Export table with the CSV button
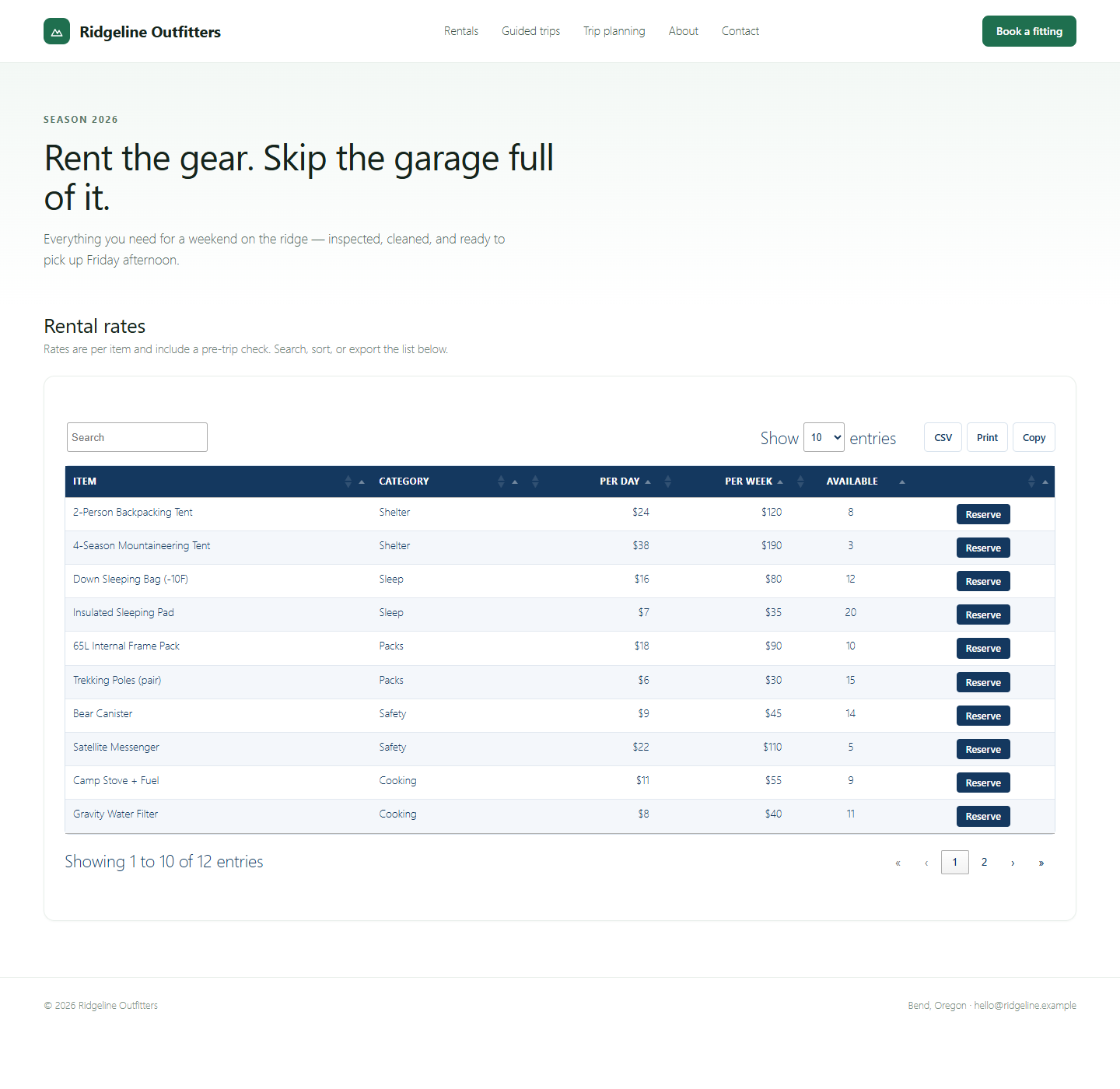The width and height of the screenshot is (1120, 1089). point(943,437)
